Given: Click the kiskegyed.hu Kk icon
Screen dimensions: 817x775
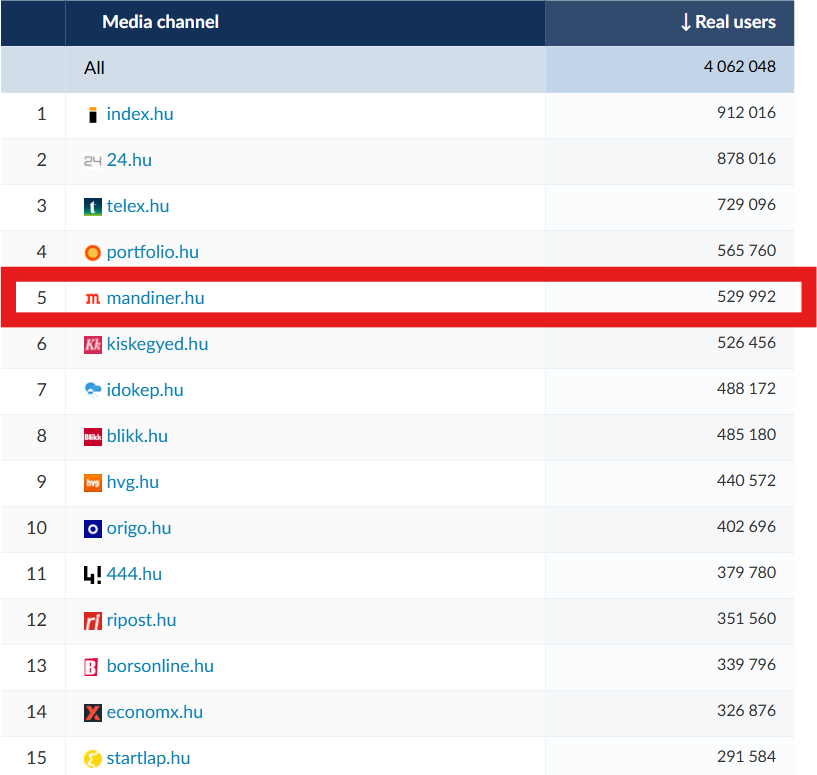Looking at the screenshot, I should point(93,345).
